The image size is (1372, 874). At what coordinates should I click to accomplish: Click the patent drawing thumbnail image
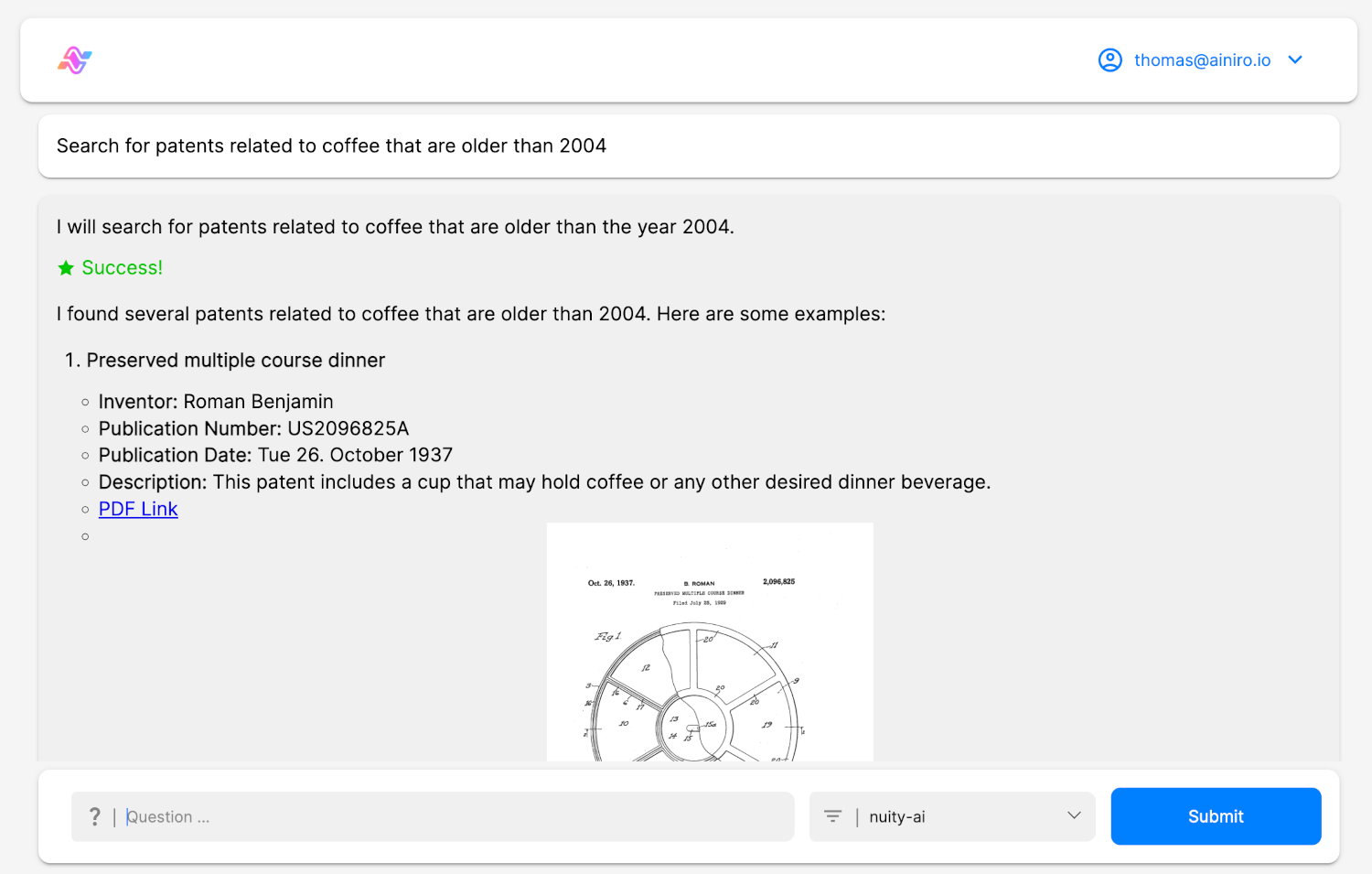710,642
